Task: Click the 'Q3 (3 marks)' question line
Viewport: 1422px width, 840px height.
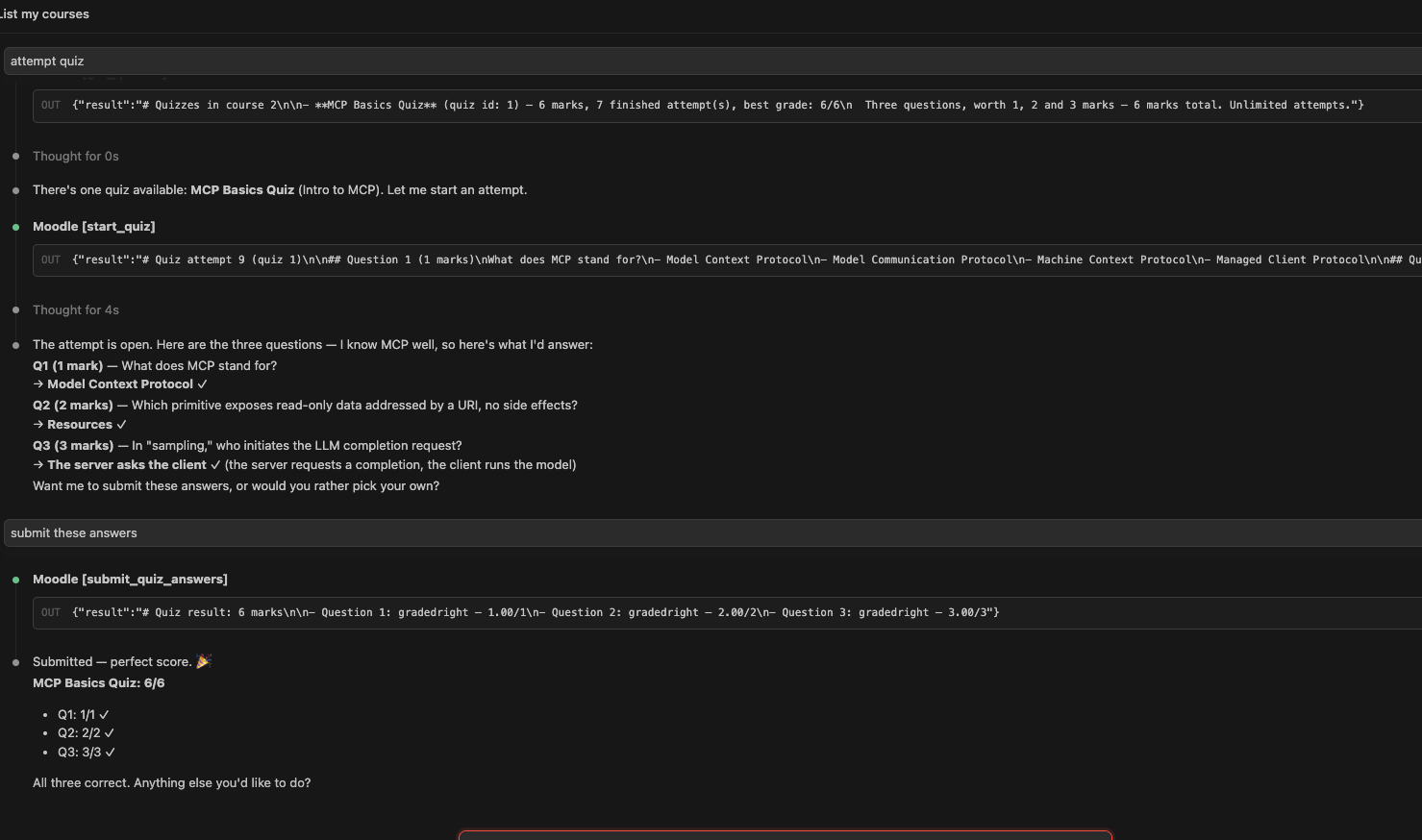Action: tap(247, 445)
